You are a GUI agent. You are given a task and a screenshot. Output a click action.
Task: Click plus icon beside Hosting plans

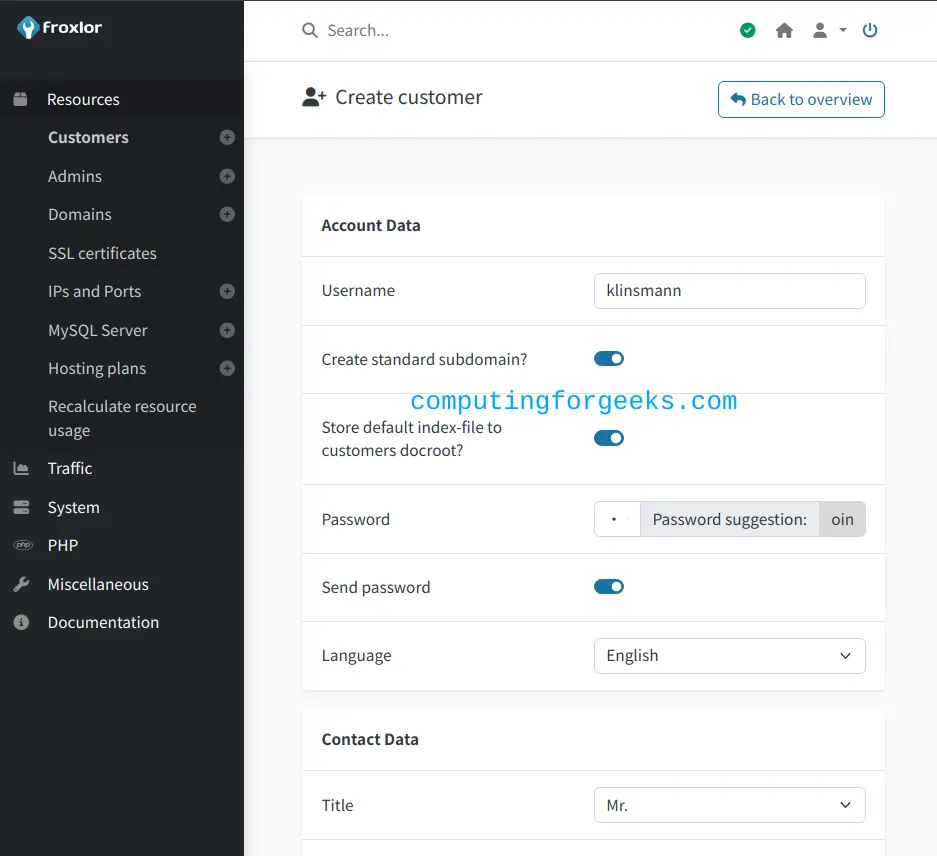[x=227, y=368]
